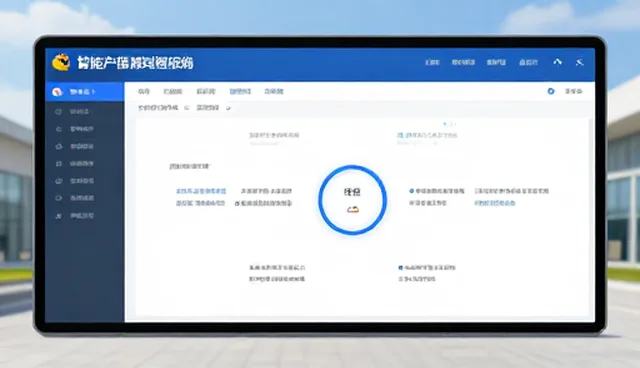This screenshot has height=368, width=640.
Task: Click icon of third sidebar entry
Action: pyautogui.click(x=58, y=129)
